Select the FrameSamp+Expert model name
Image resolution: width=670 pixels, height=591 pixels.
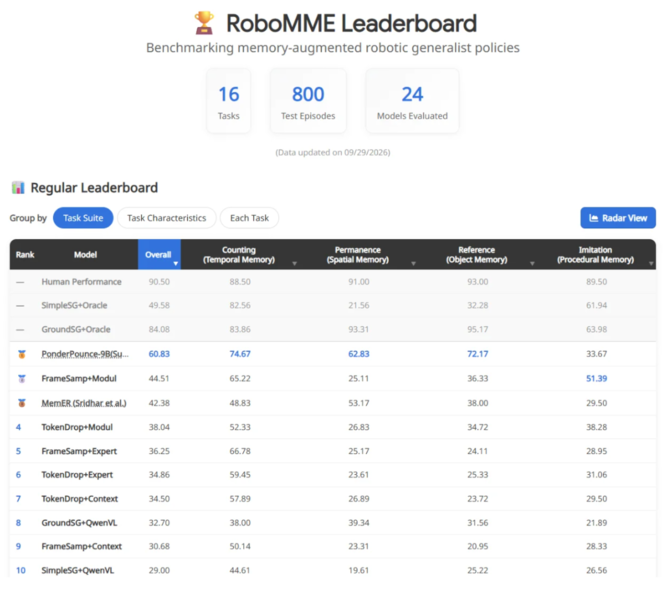79,451
